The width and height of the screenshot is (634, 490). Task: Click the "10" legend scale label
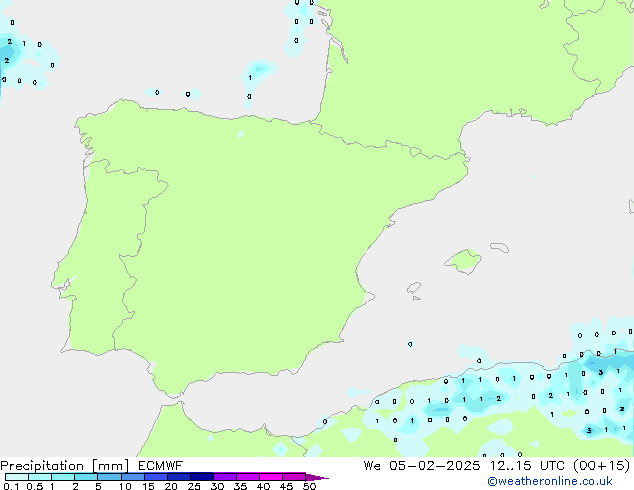coord(125,486)
